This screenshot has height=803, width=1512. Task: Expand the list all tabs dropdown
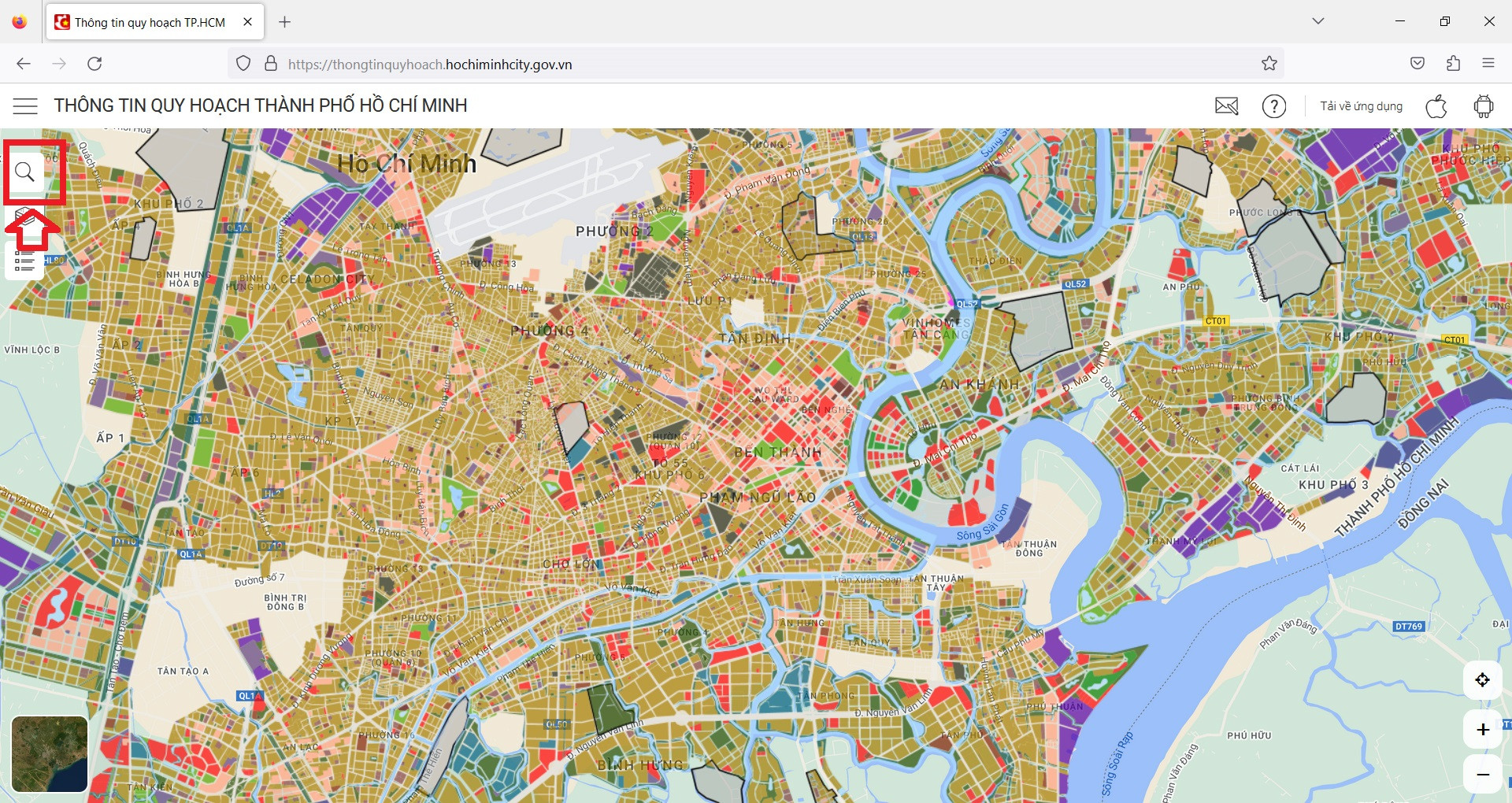1317,21
